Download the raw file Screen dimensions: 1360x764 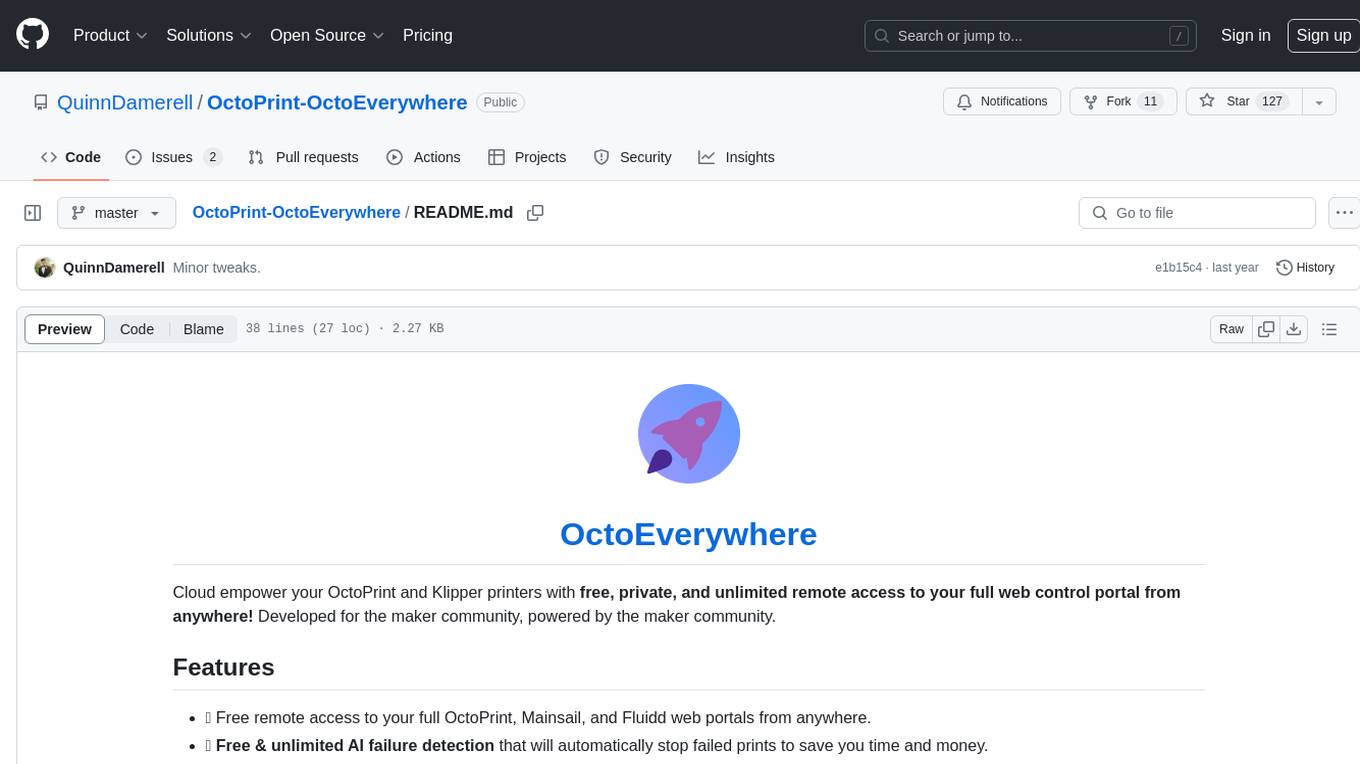tap(1293, 329)
